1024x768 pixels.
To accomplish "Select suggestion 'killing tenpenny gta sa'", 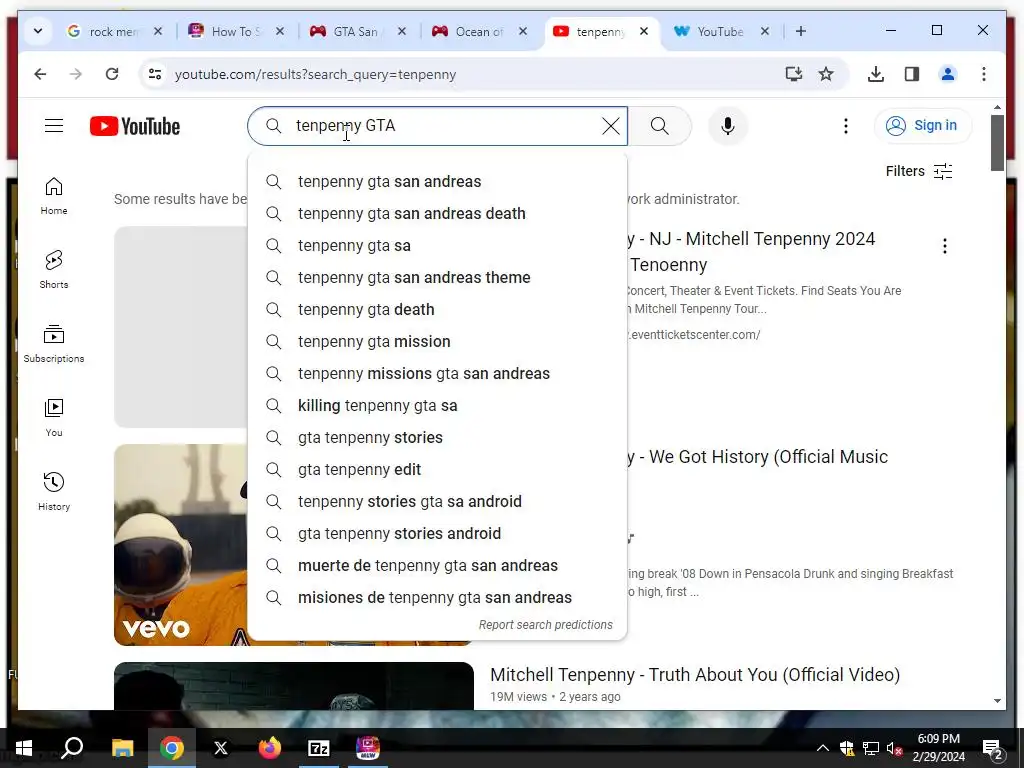I will coord(438,406).
